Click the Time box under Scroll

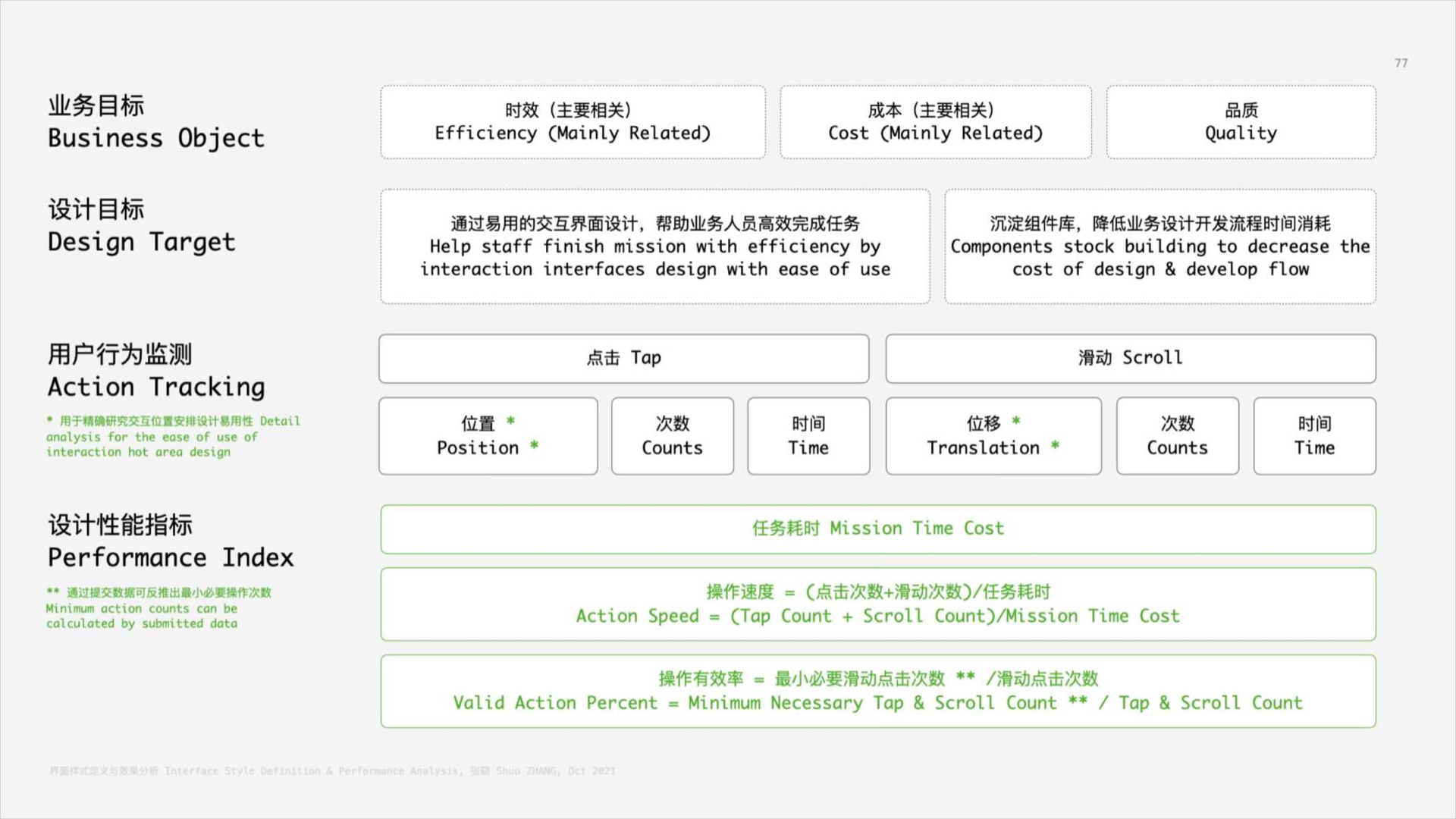click(x=1313, y=436)
